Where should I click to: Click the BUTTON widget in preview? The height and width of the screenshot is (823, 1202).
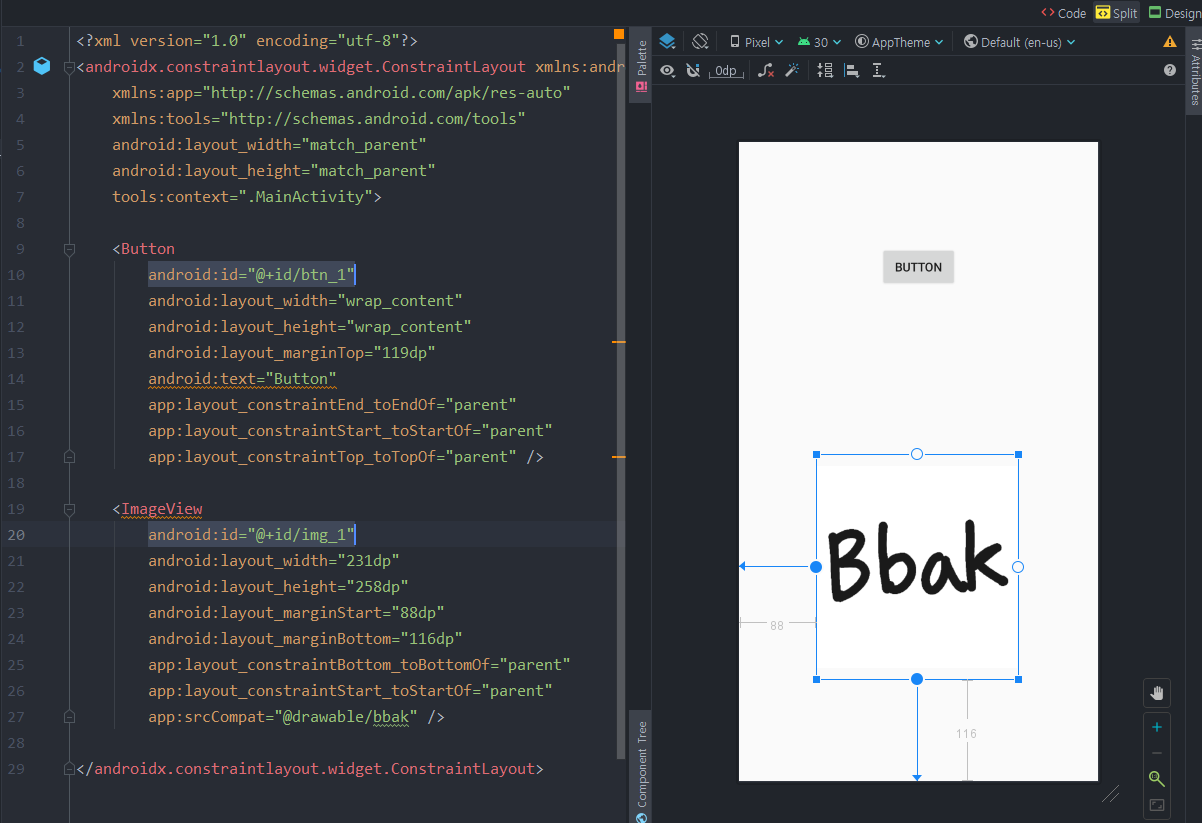(918, 267)
